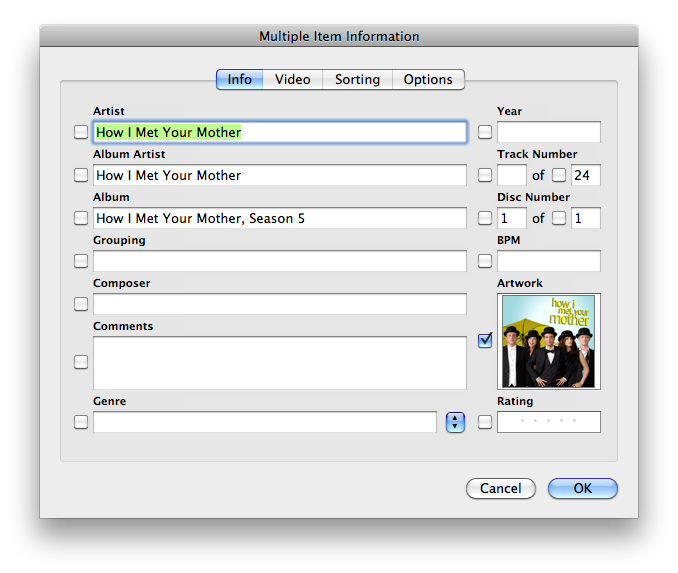Screen dimensions: 678x573
Task: Select the Options tab
Action: point(428,79)
